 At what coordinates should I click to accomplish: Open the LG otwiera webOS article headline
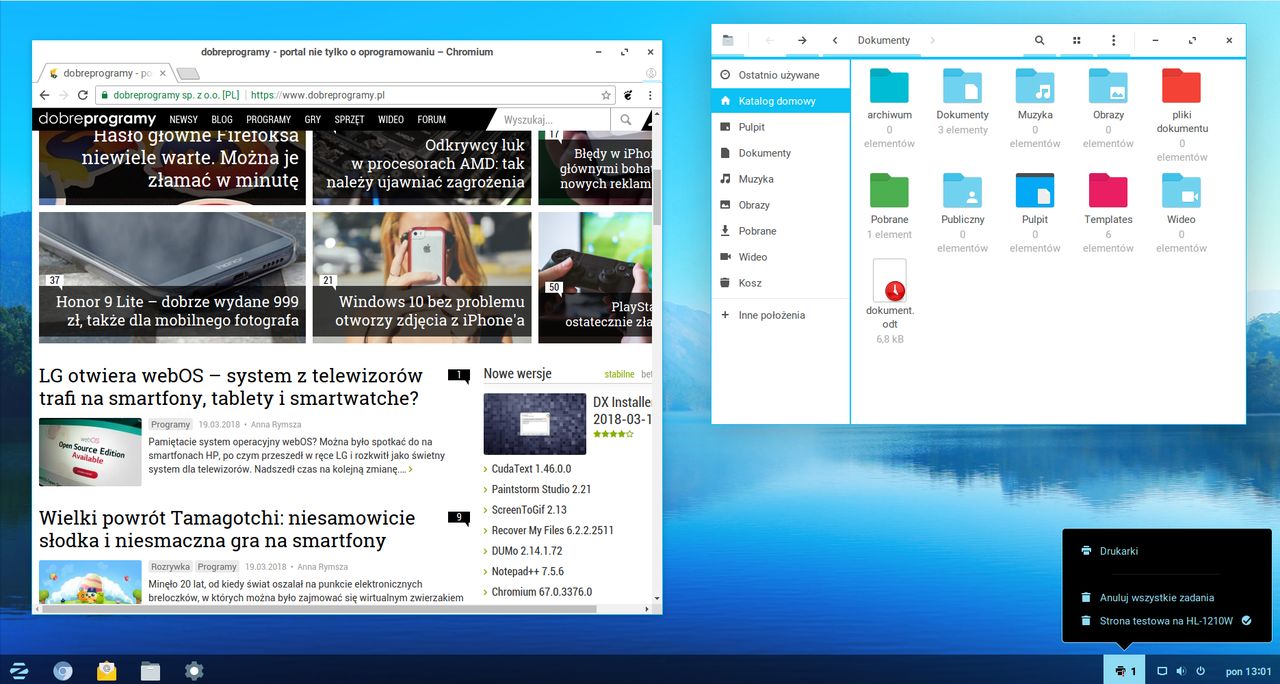point(231,387)
